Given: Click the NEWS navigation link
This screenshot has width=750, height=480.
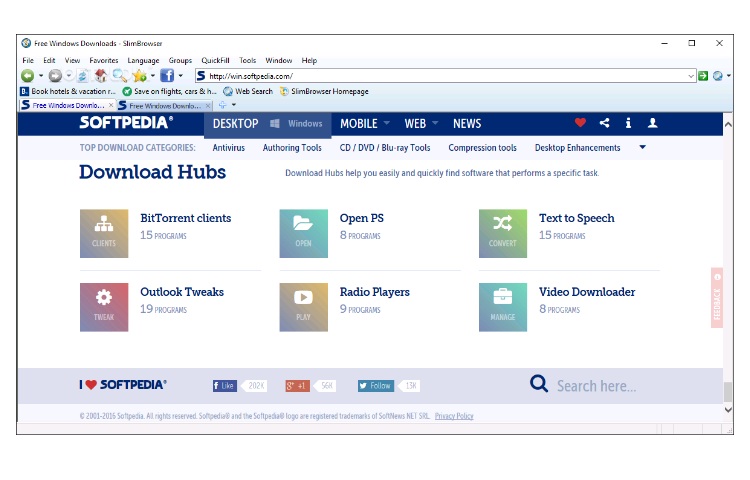Looking at the screenshot, I should coord(467,123).
